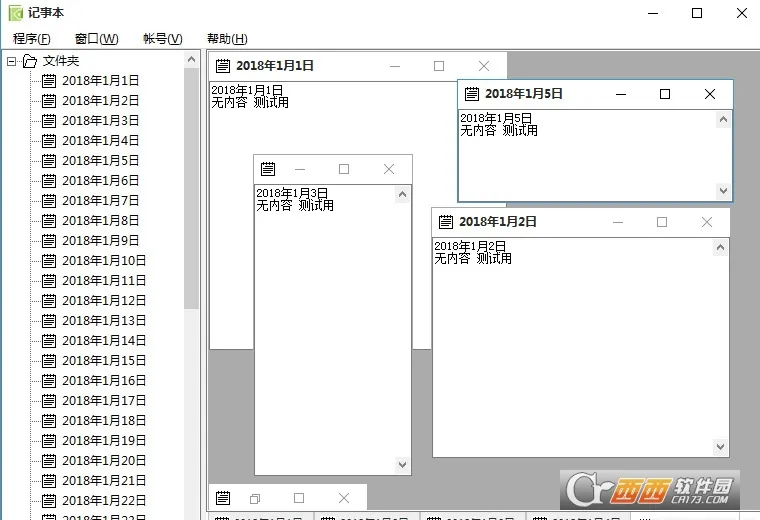Click the note icon beside 2018年1月9日 in tree

(x=48, y=241)
